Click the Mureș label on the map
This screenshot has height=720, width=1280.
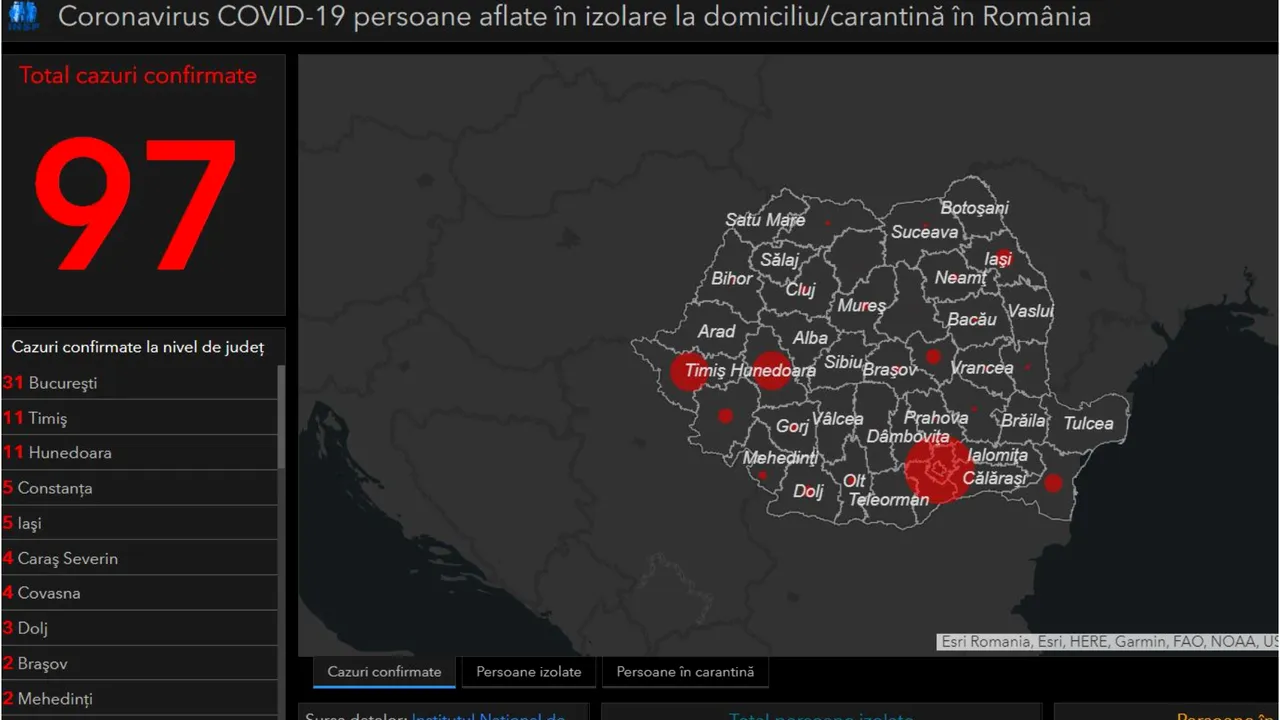861,305
